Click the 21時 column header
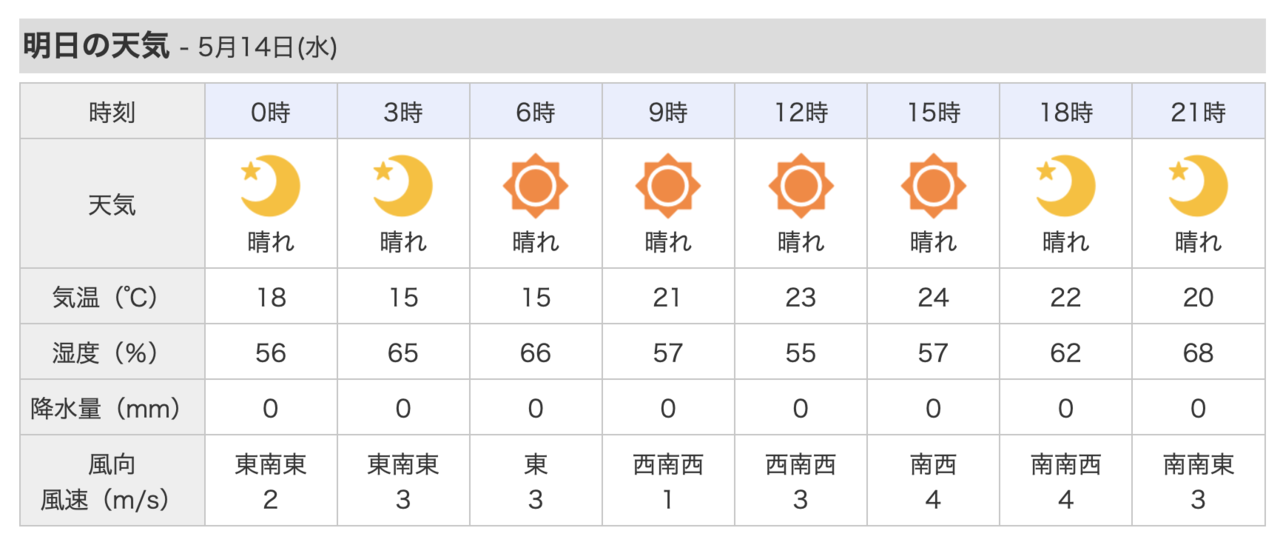The height and width of the screenshot is (545, 1280). click(1198, 112)
